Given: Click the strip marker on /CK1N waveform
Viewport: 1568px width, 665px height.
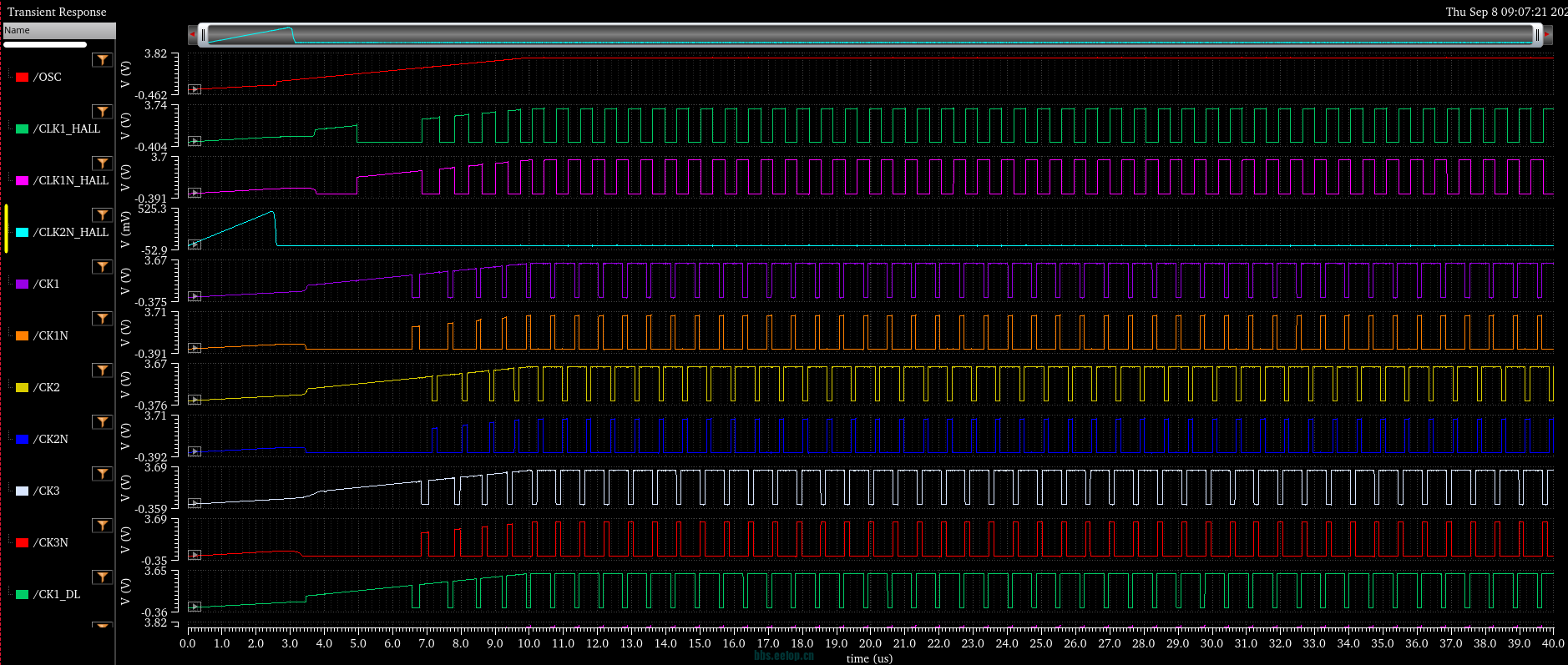Looking at the screenshot, I should 195,348.
